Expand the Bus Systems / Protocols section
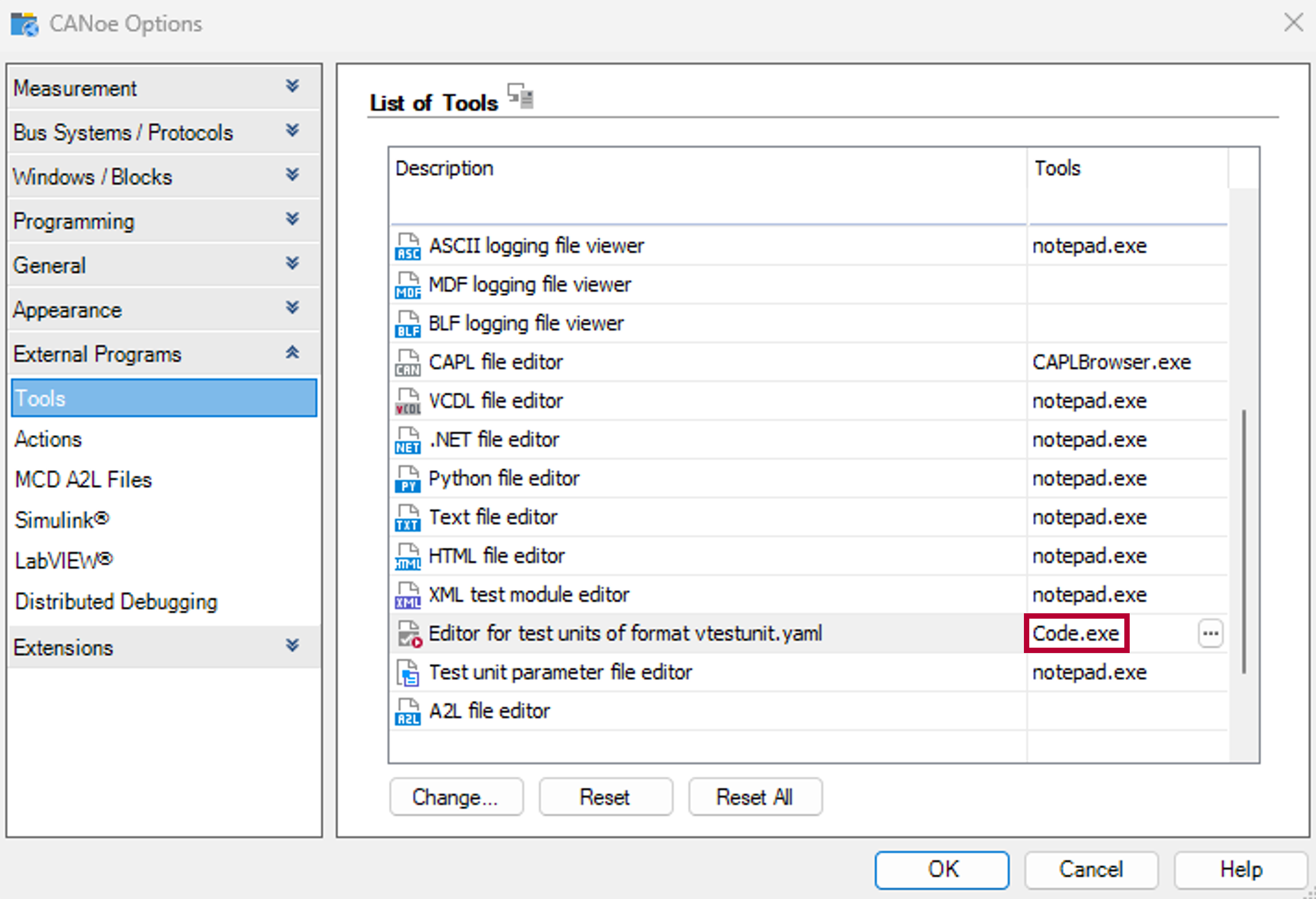1316x899 pixels. [292, 131]
